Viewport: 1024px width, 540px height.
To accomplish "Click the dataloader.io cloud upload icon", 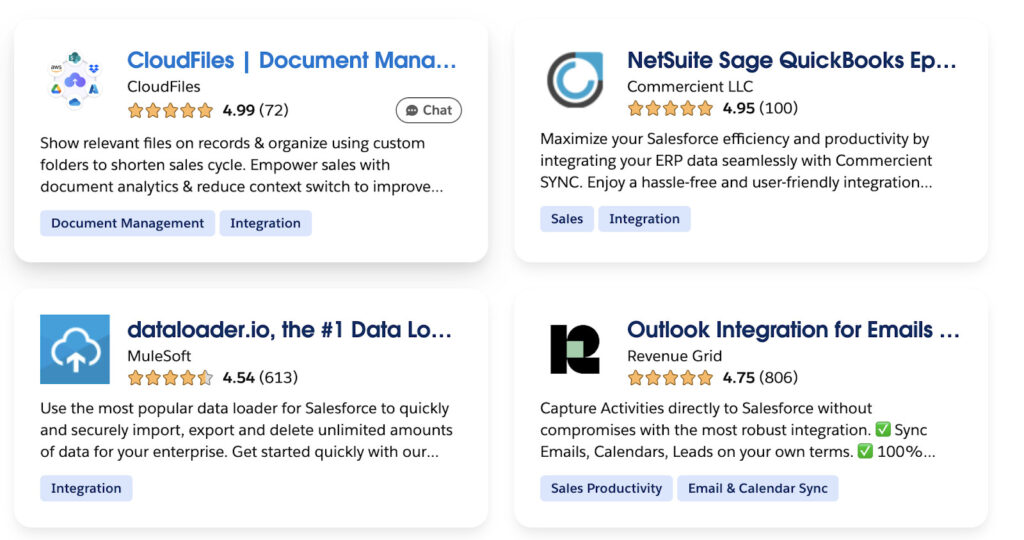I will click(x=75, y=349).
